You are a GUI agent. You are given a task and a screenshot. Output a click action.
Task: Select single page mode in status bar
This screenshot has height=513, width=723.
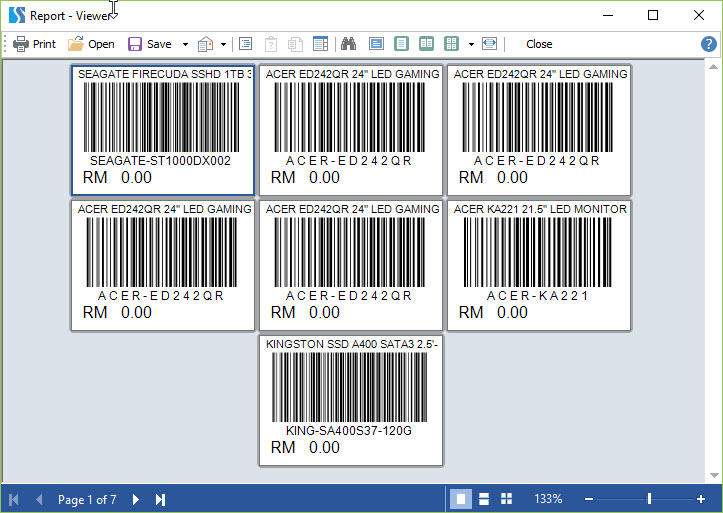tap(461, 499)
